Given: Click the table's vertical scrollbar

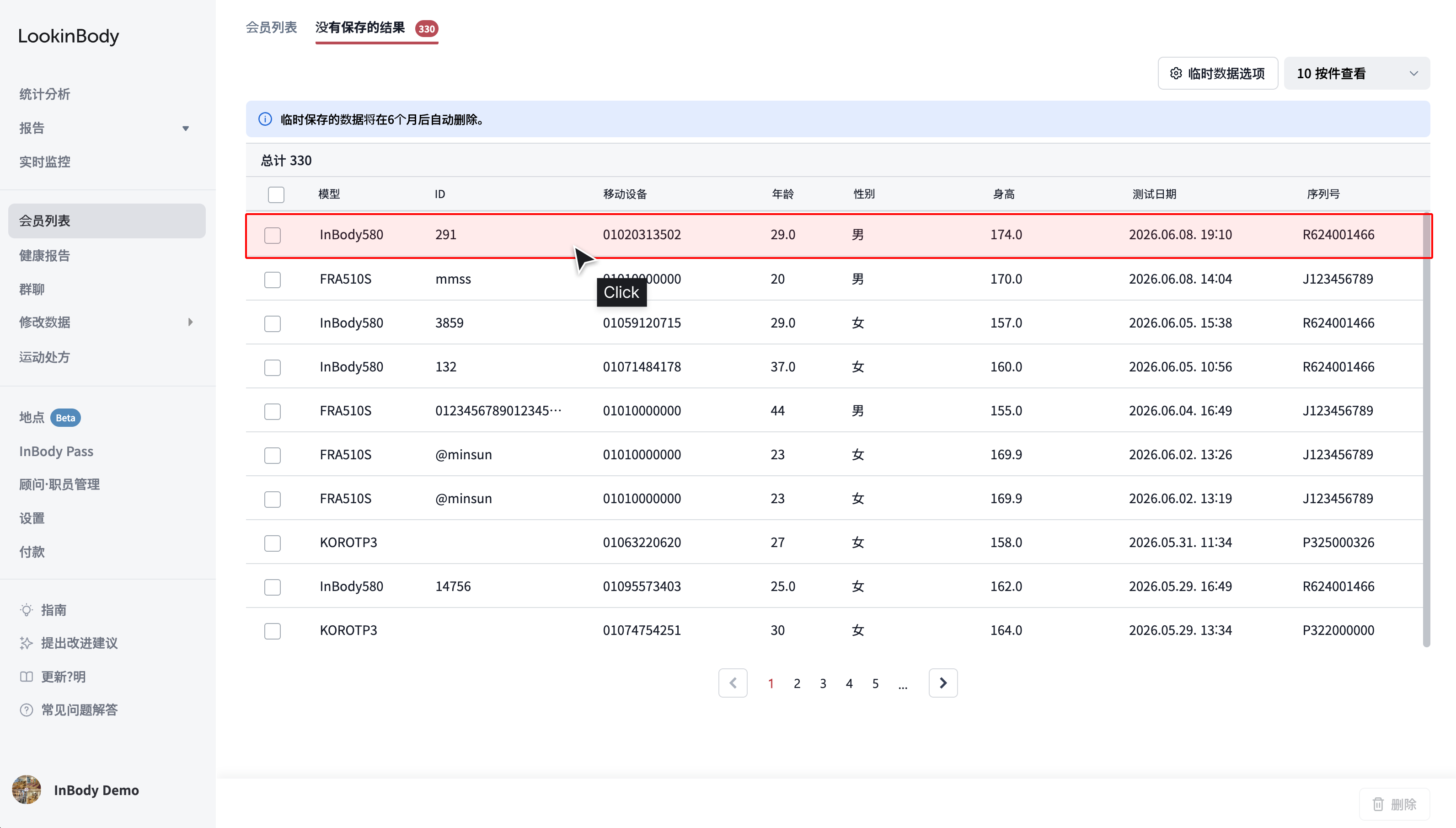Looking at the screenshot, I should click(1426, 430).
